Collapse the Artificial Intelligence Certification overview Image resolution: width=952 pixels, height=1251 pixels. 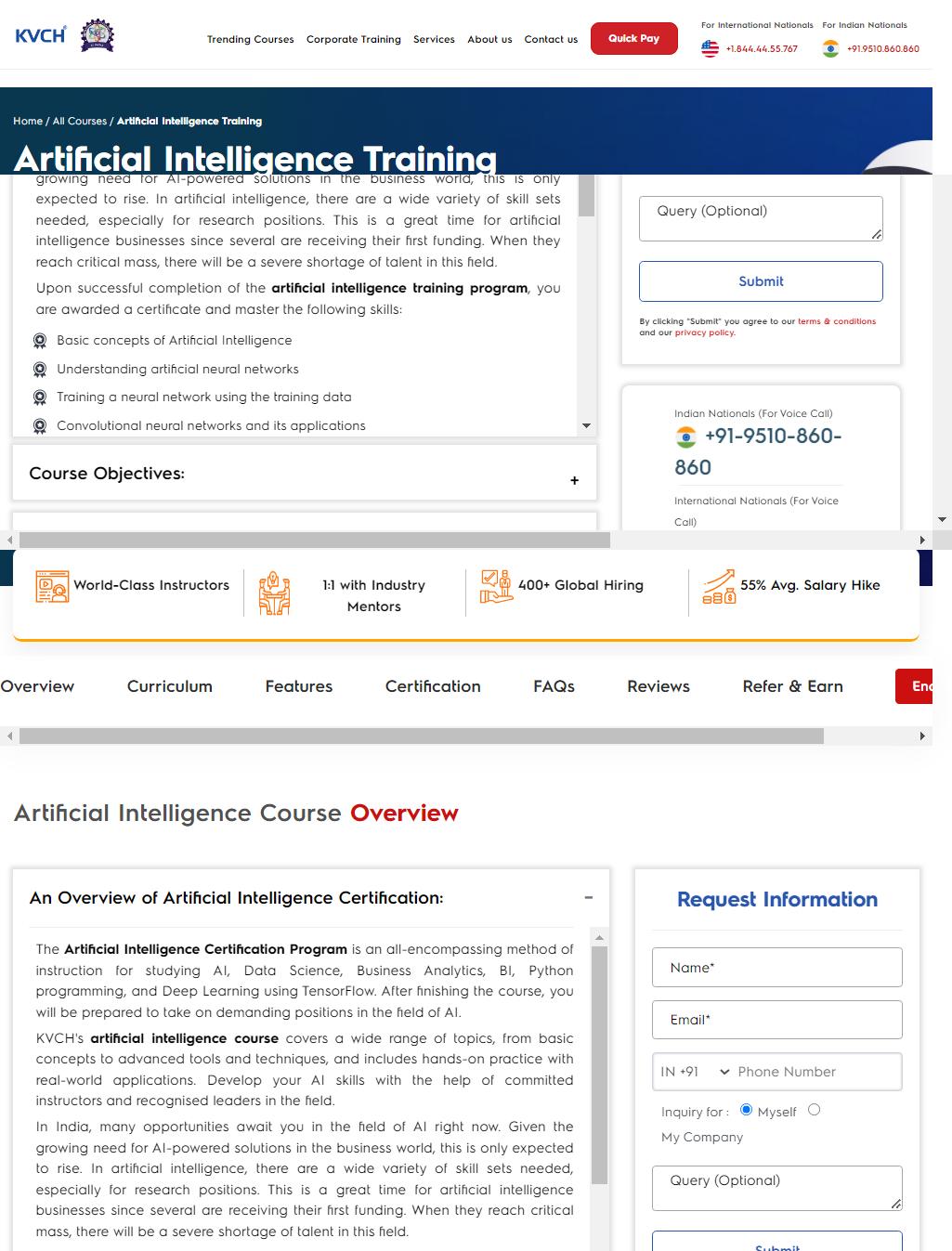pos(588,897)
